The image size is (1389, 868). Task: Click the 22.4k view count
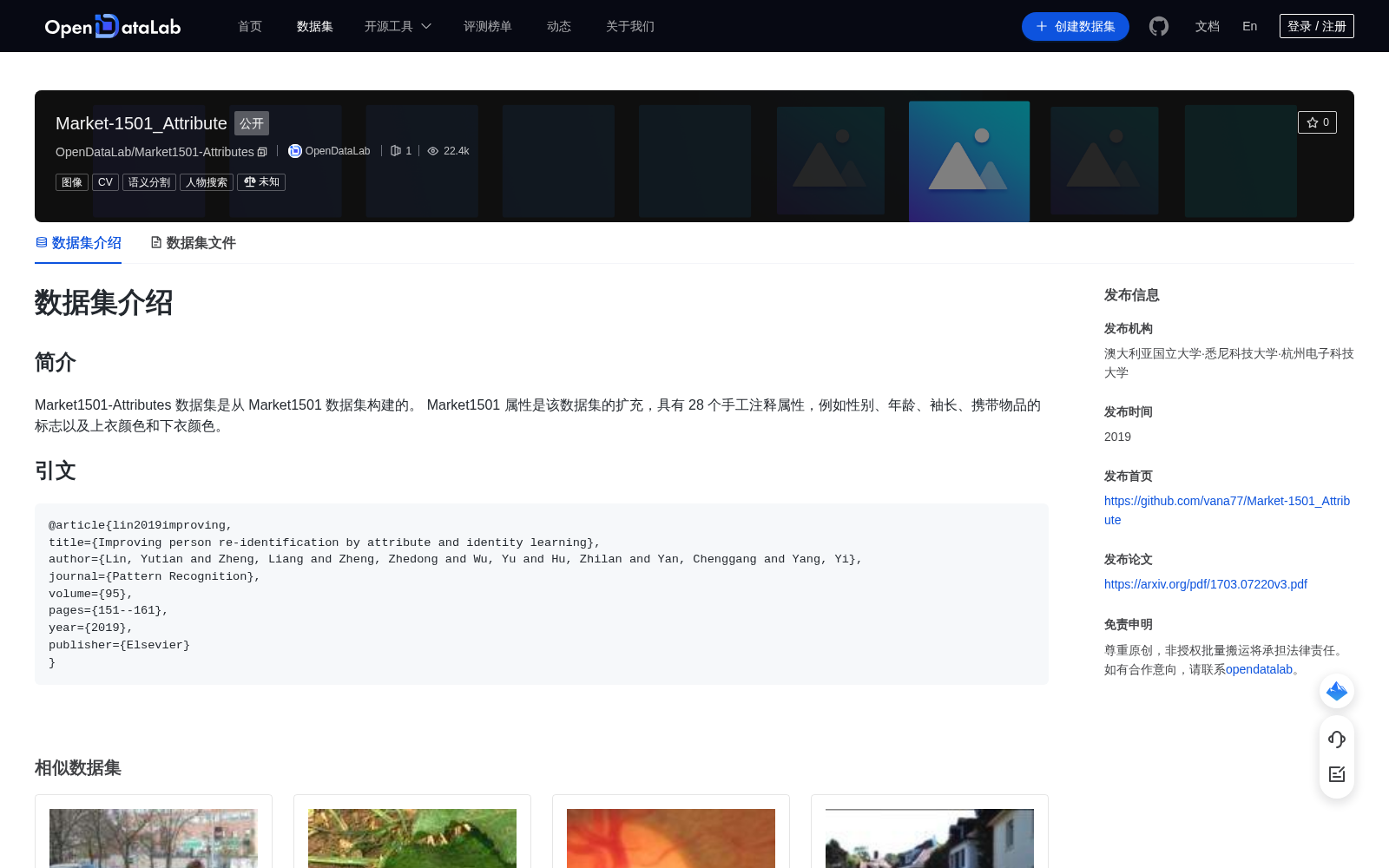point(456,151)
